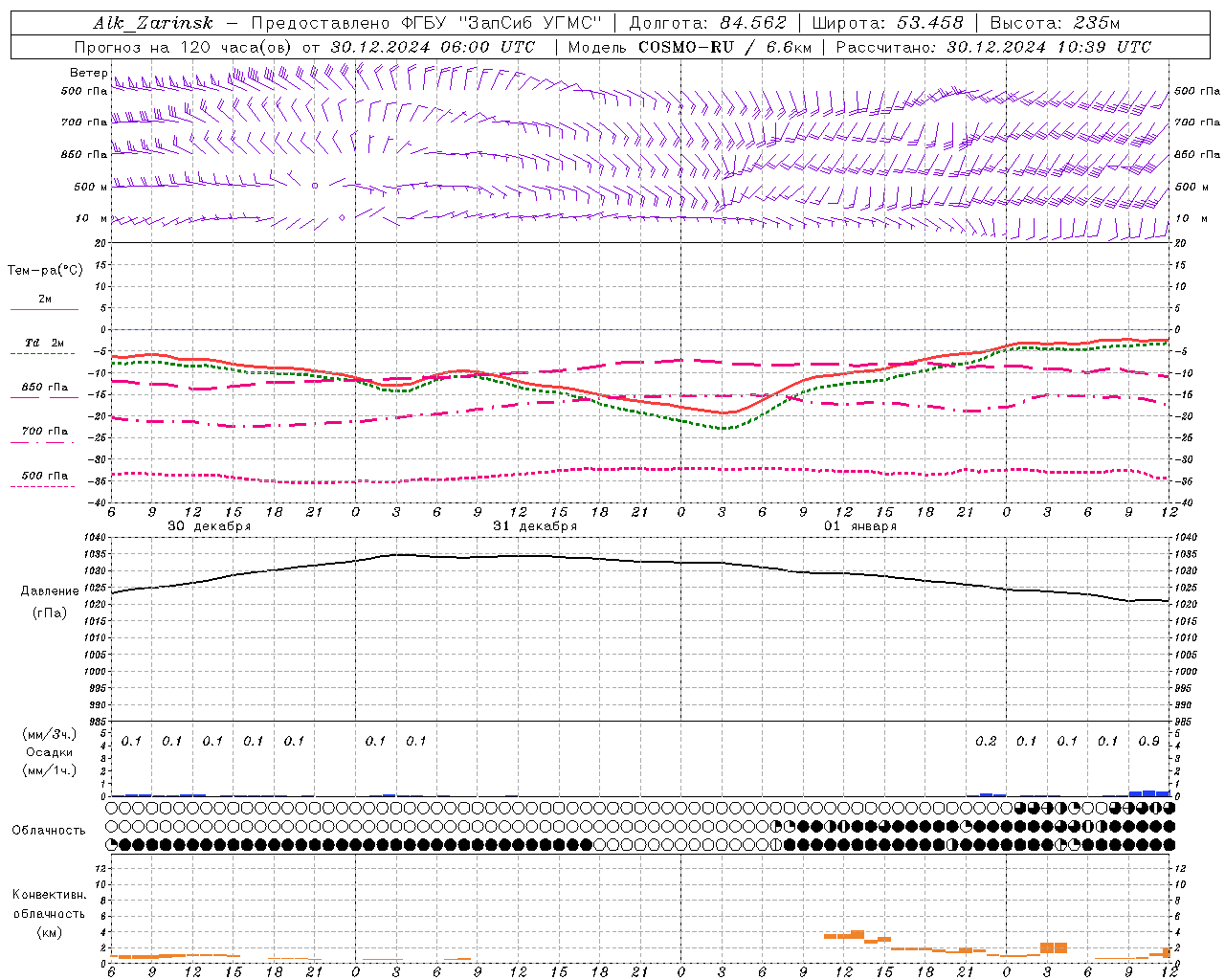Click the elevation text Высота: 235м
Screen dimensions: 1225x980
coord(1055,23)
